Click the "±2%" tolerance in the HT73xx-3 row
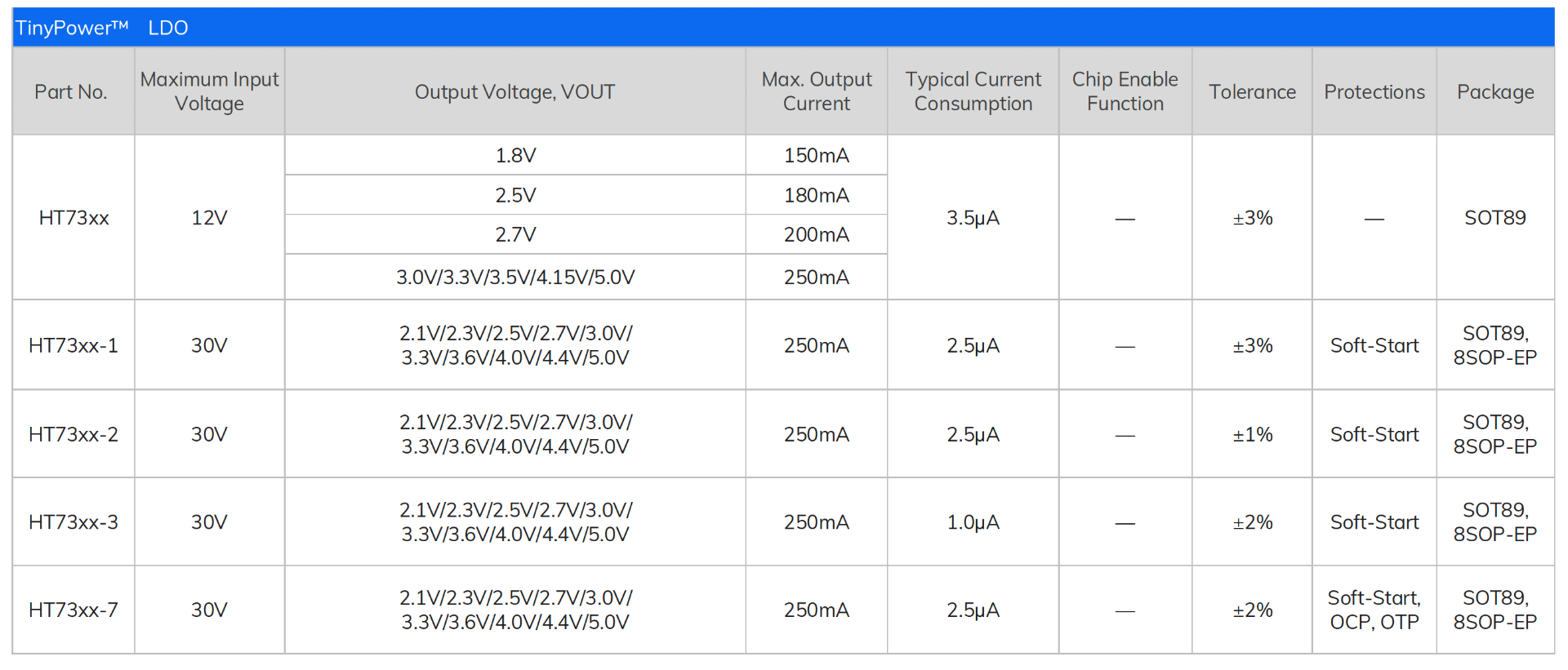 pyautogui.click(x=1253, y=521)
